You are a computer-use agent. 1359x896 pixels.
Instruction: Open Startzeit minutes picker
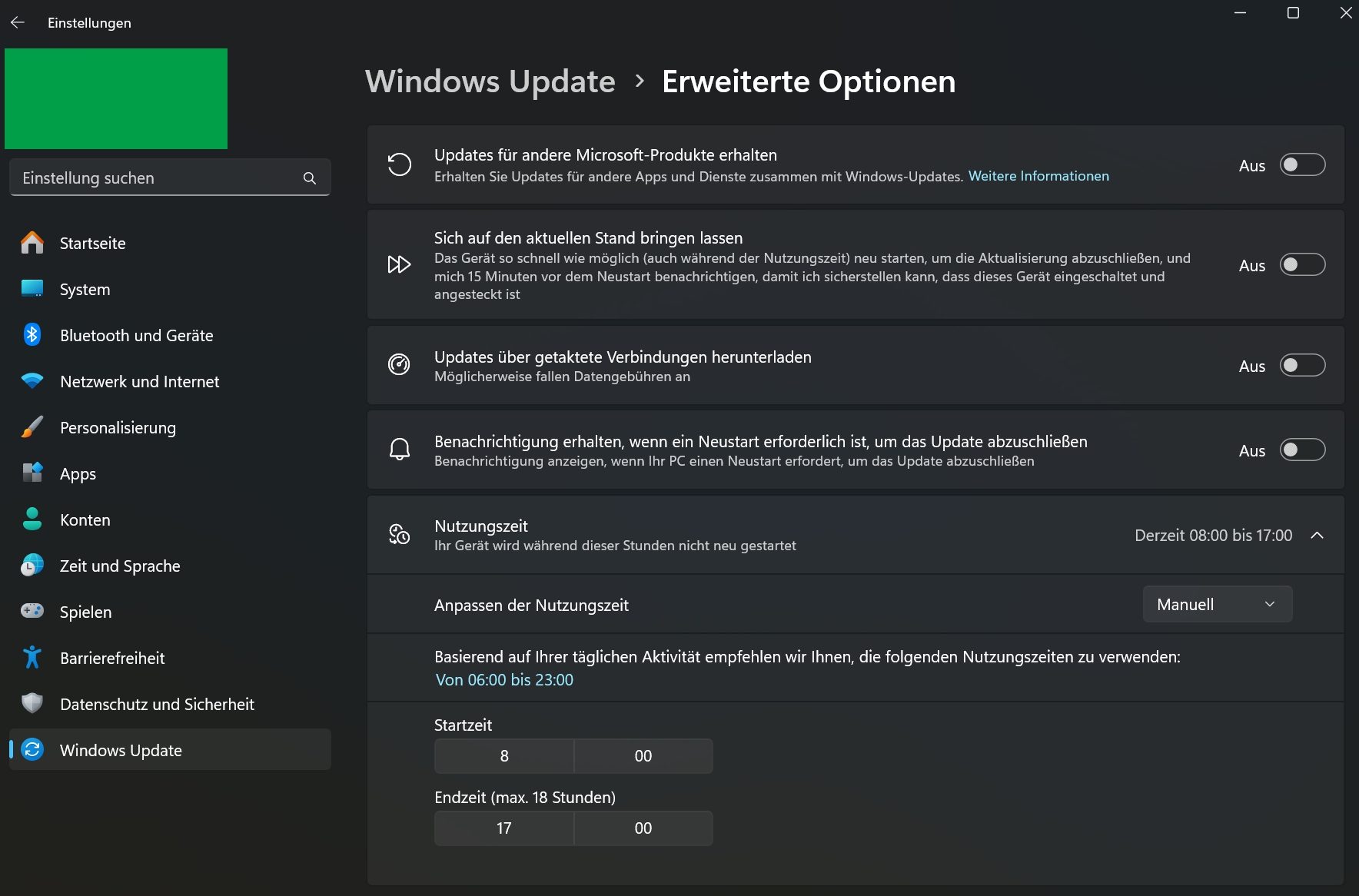coord(643,756)
